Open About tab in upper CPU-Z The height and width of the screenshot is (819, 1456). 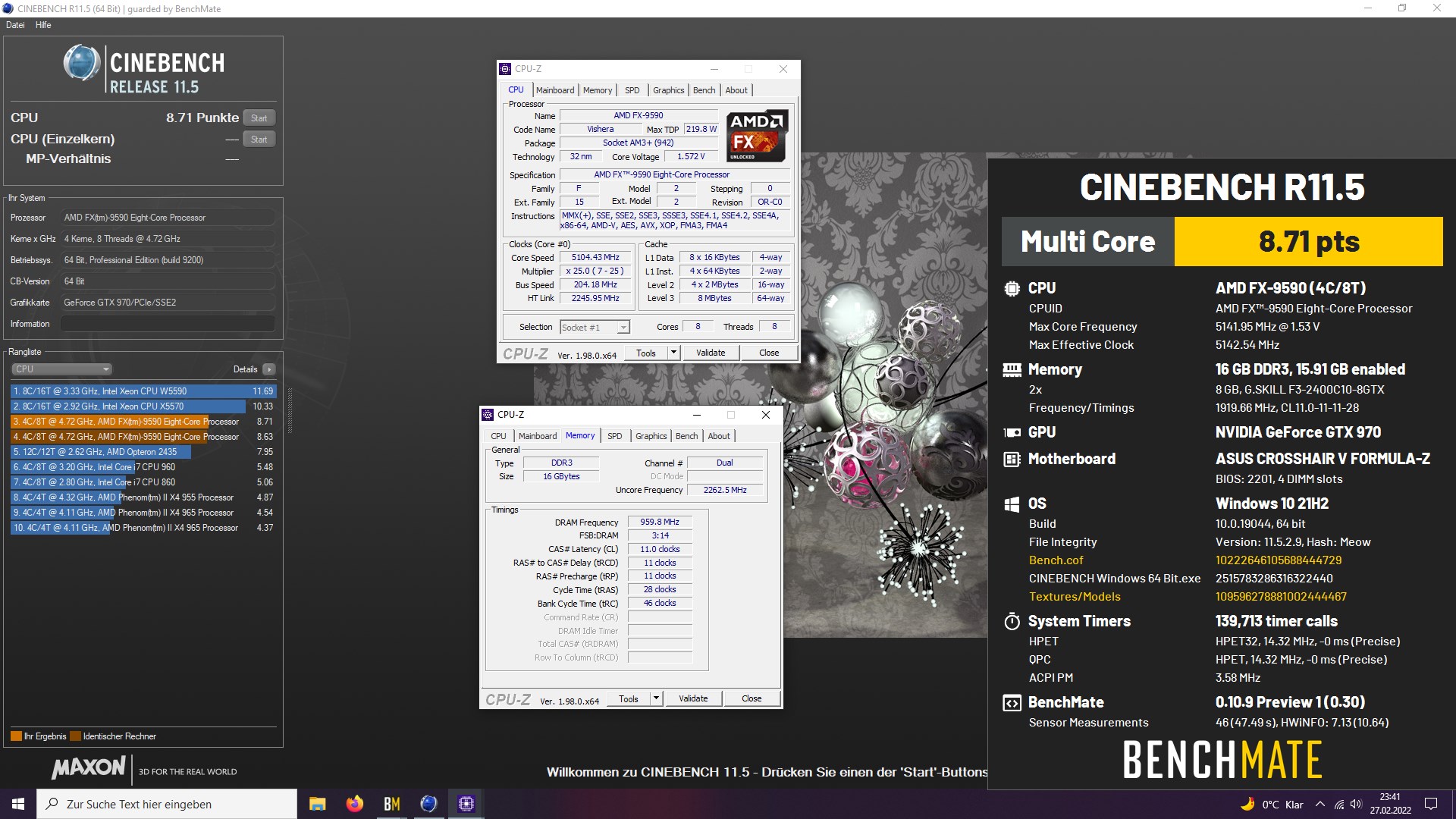coord(736,90)
